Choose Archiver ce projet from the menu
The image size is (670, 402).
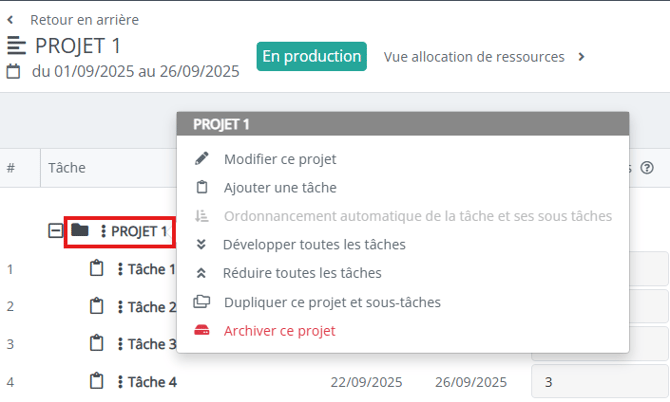tap(280, 331)
